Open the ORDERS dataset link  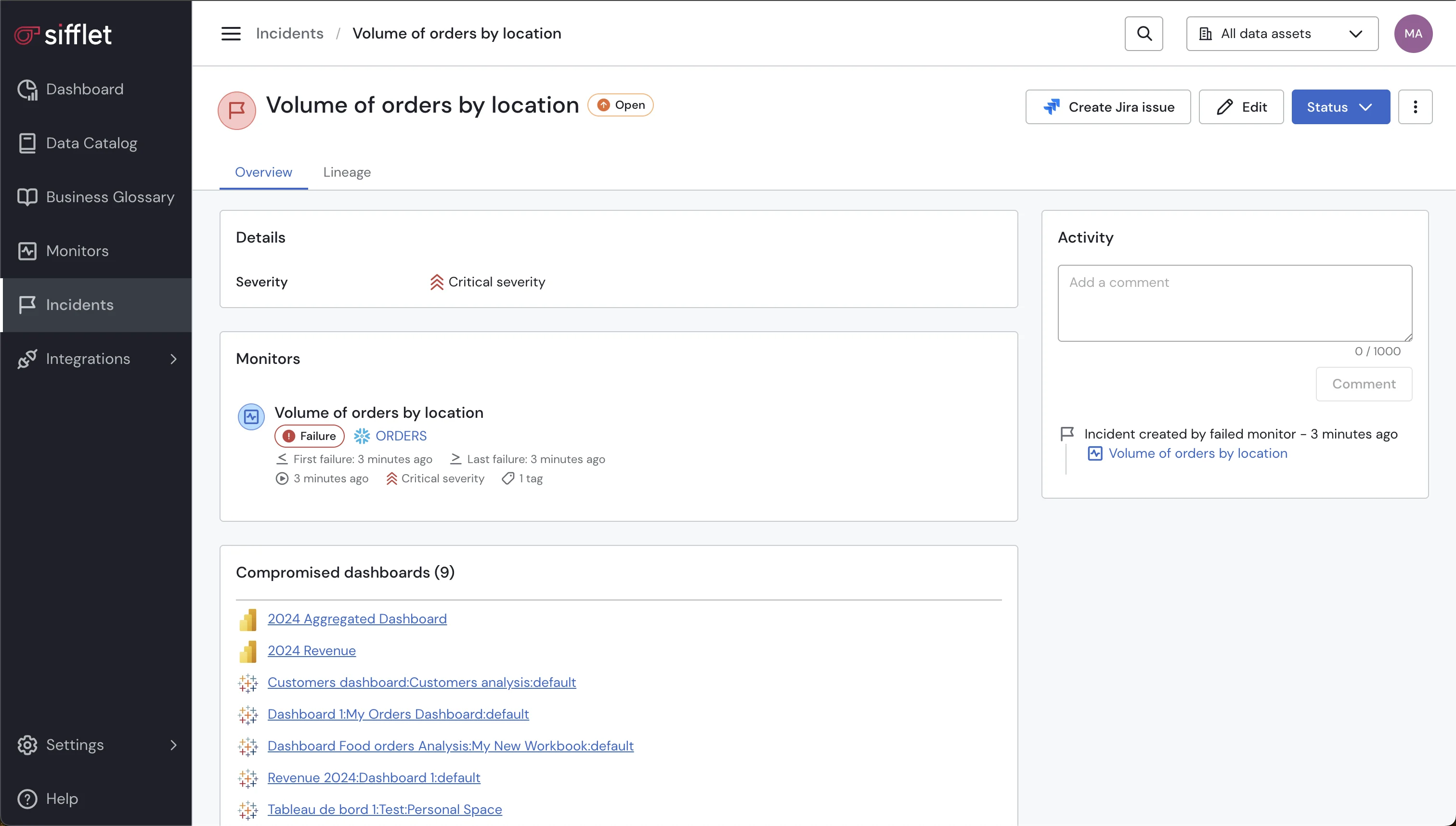401,436
